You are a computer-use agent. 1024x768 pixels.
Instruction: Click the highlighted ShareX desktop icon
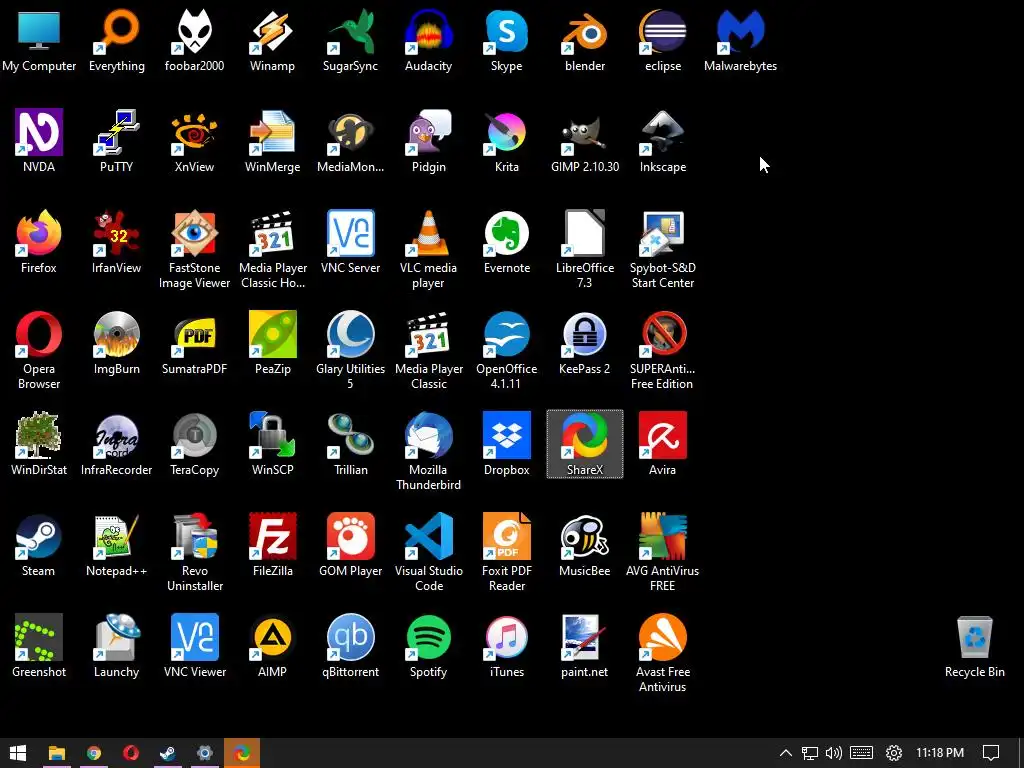584,444
